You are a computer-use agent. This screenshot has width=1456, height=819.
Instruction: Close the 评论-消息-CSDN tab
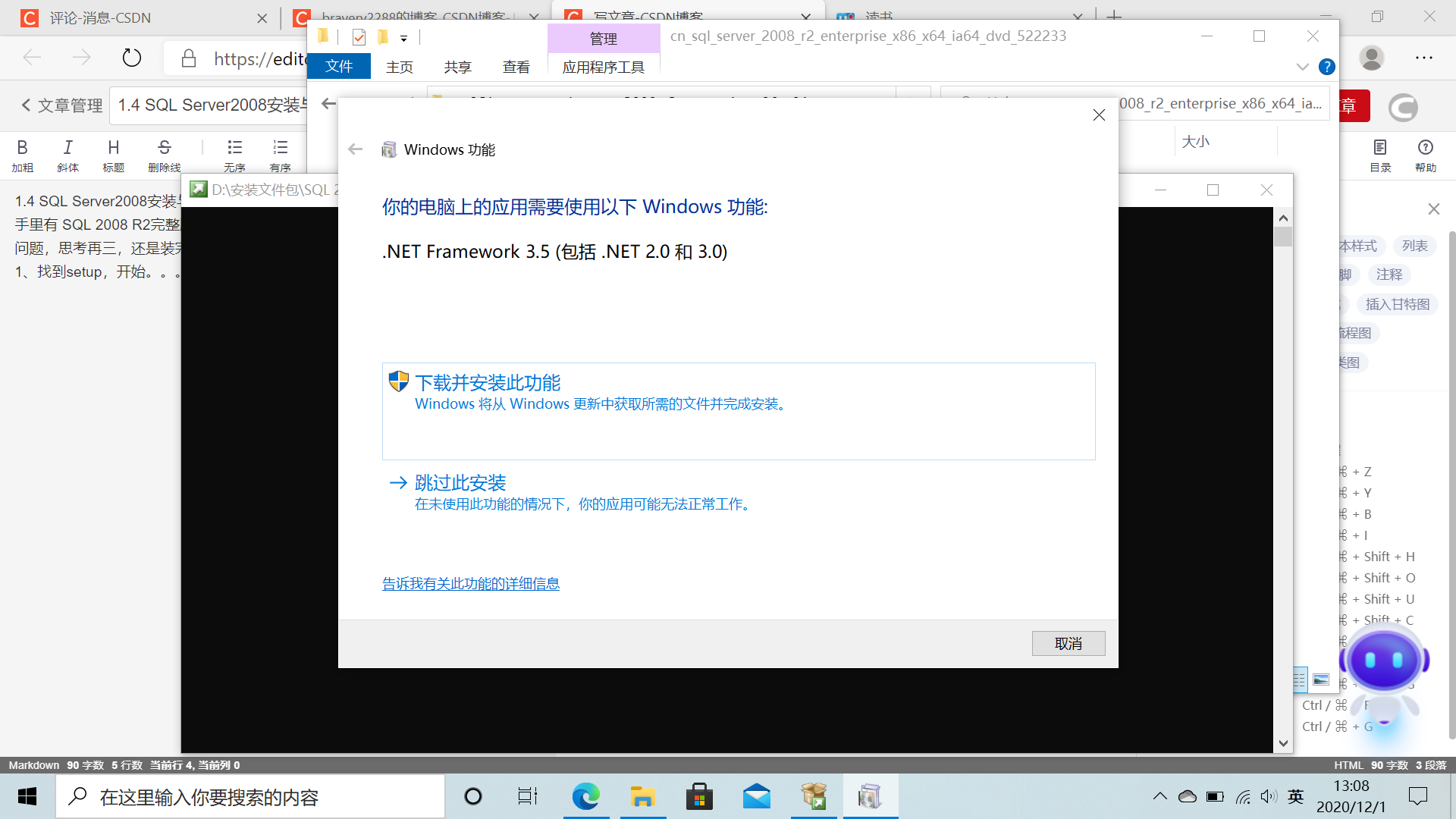point(262,17)
